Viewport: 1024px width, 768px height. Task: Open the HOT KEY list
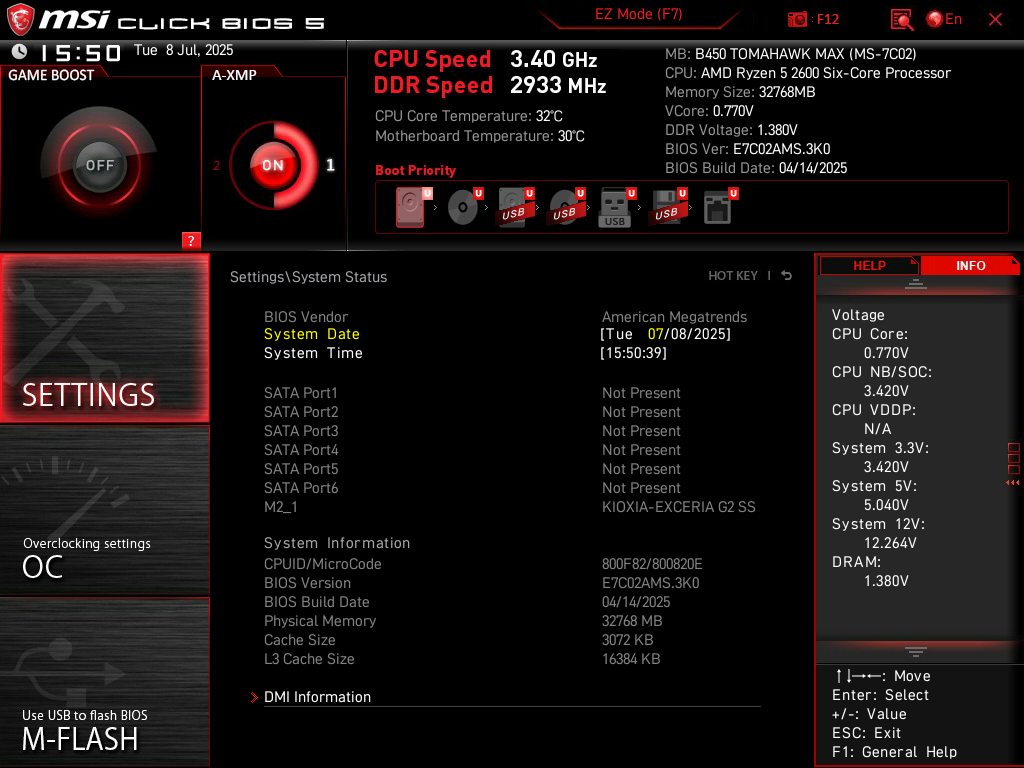coord(733,276)
